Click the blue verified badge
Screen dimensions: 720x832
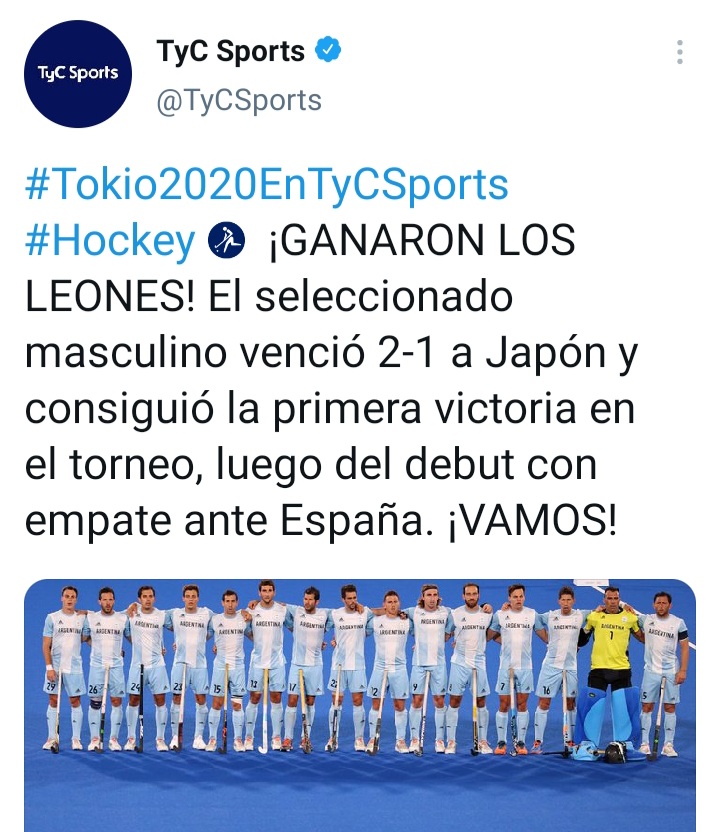(328, 50)
